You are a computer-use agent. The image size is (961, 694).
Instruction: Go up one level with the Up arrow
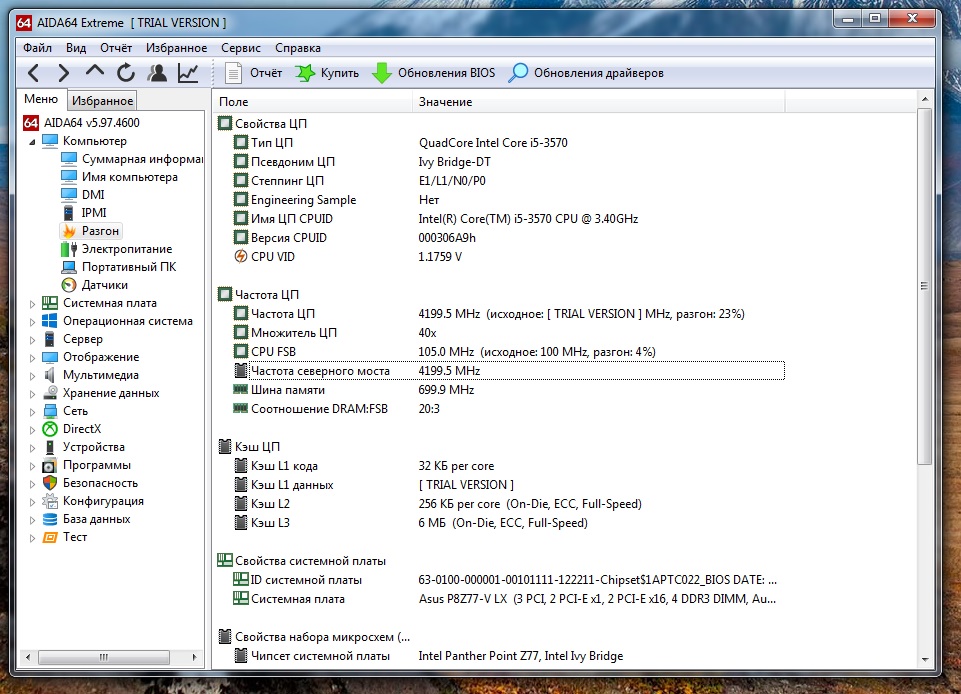click(x=95, y=73)
